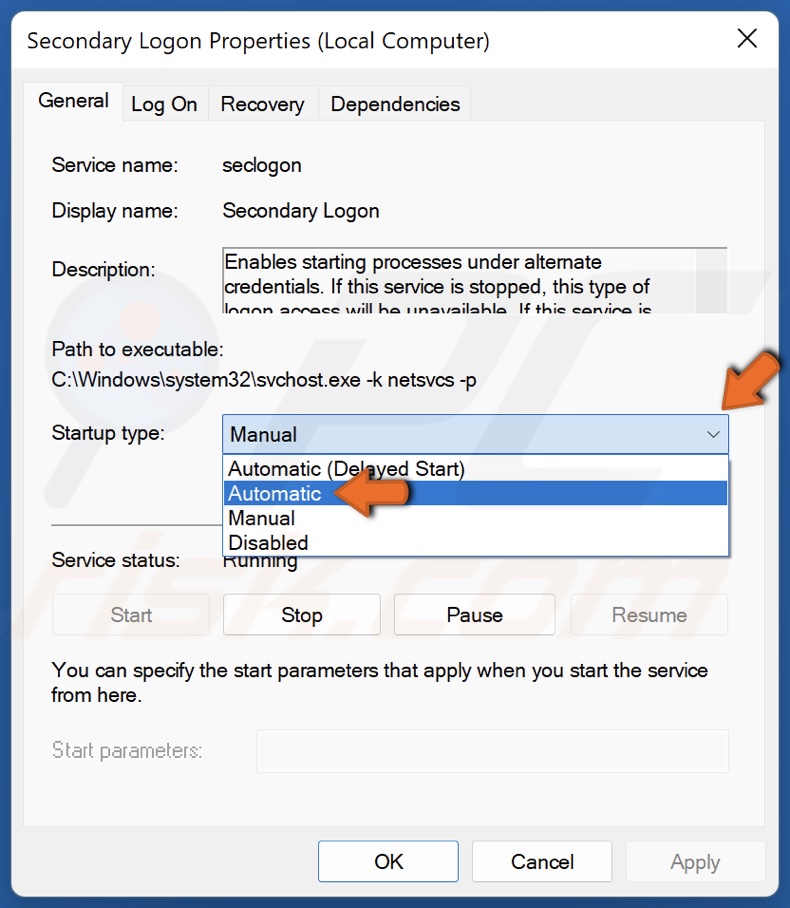Switch to the Log On tab
The height and width of the screenshot is (908, 790).
point(165,103)
